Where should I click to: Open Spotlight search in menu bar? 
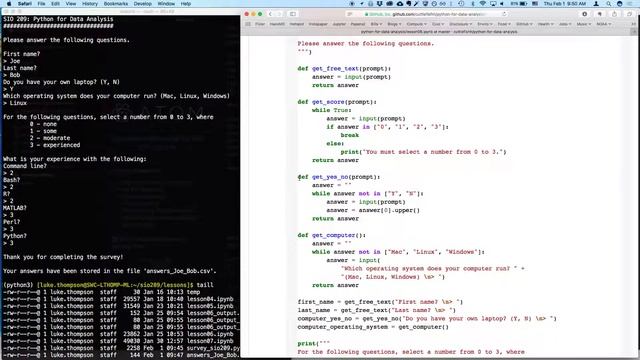point(609,4)
